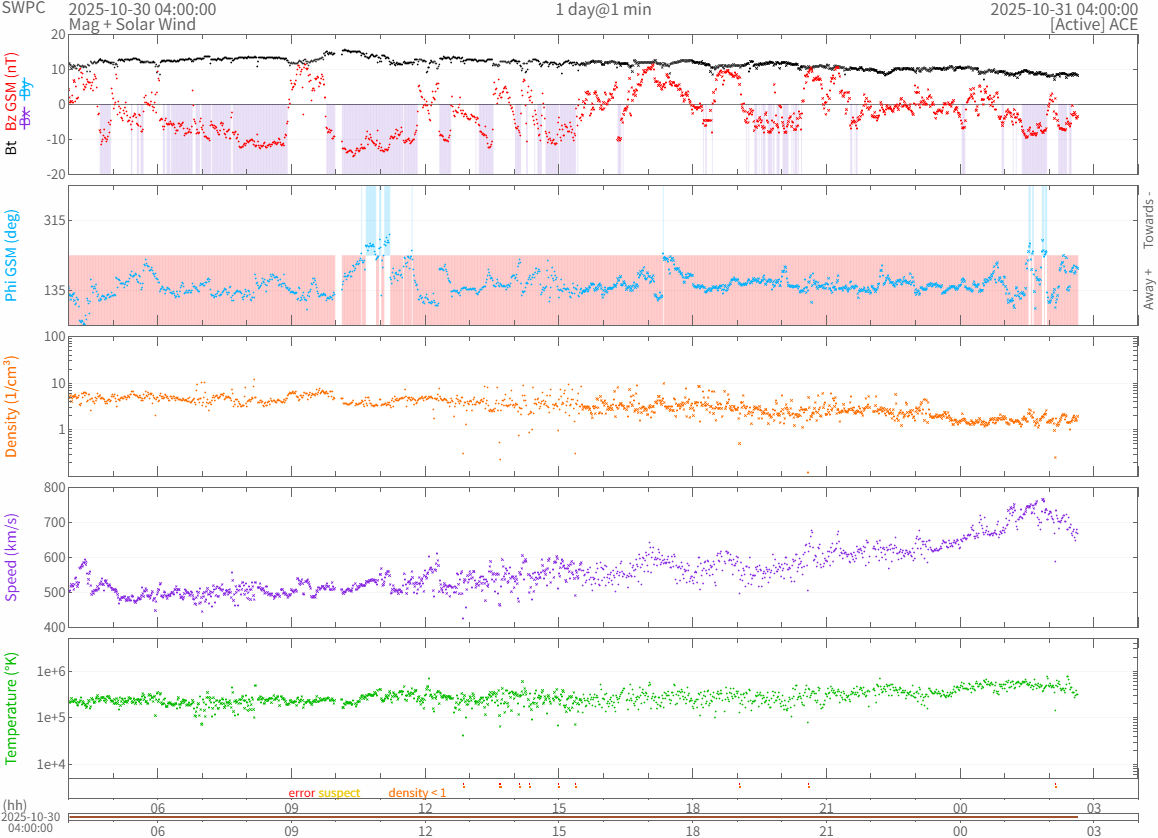1158x838 pixels.
Task: Click the -20 tick on Bz axis
Action: [x=56, y=174]
